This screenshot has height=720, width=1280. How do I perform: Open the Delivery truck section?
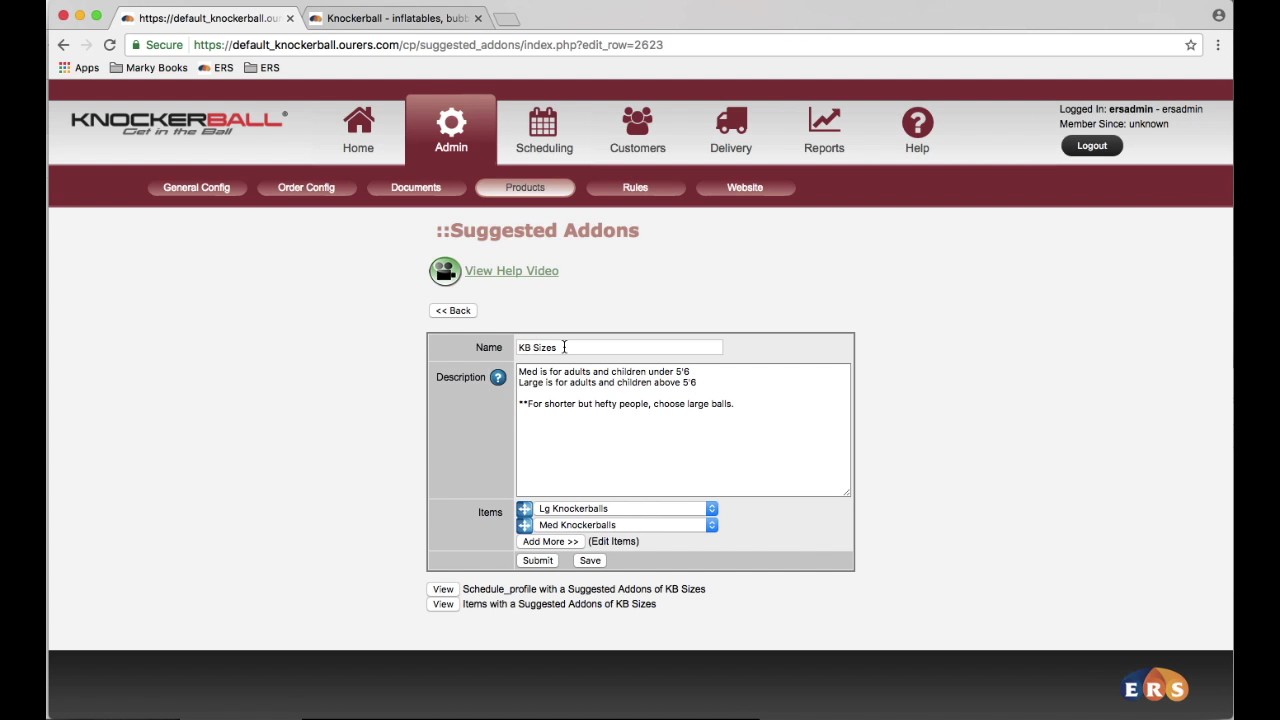[x=731, y=131]
